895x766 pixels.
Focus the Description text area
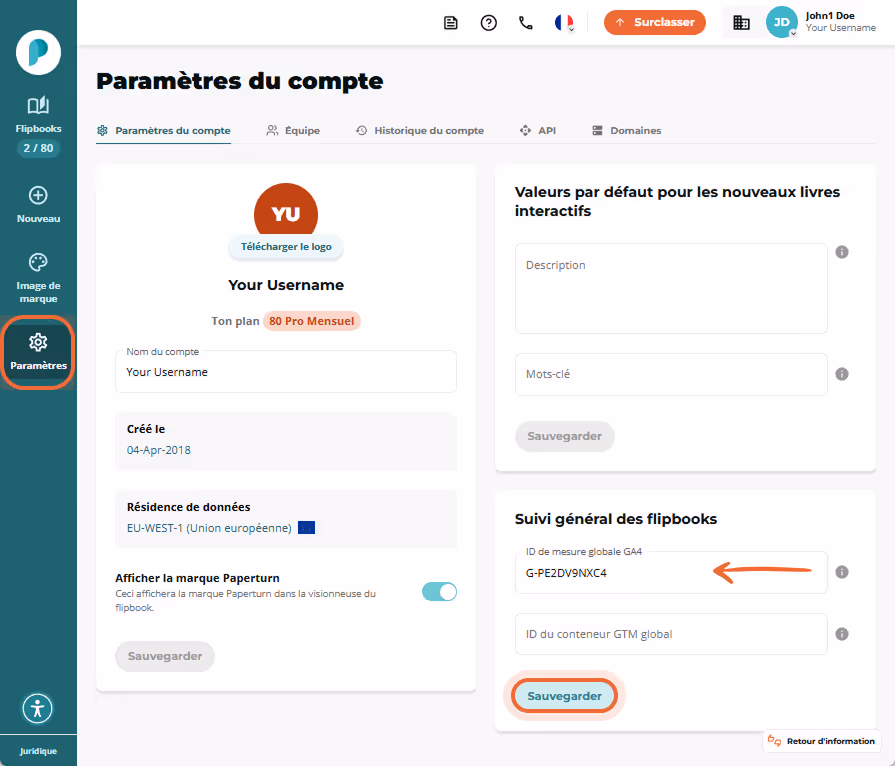click(x=671, y=288)
